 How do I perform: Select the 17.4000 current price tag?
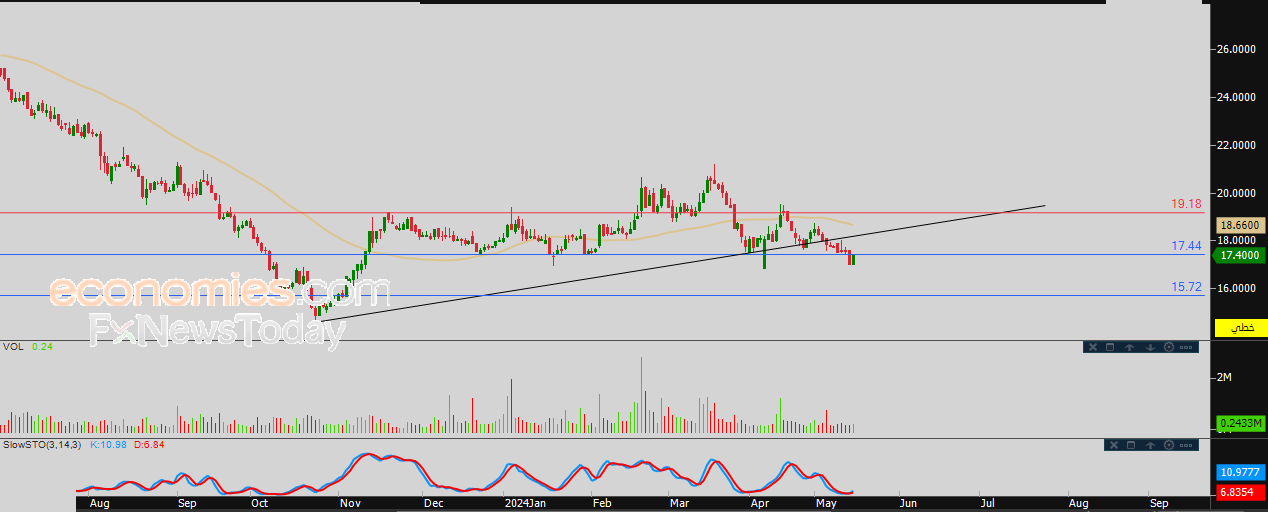(1241, 256)
